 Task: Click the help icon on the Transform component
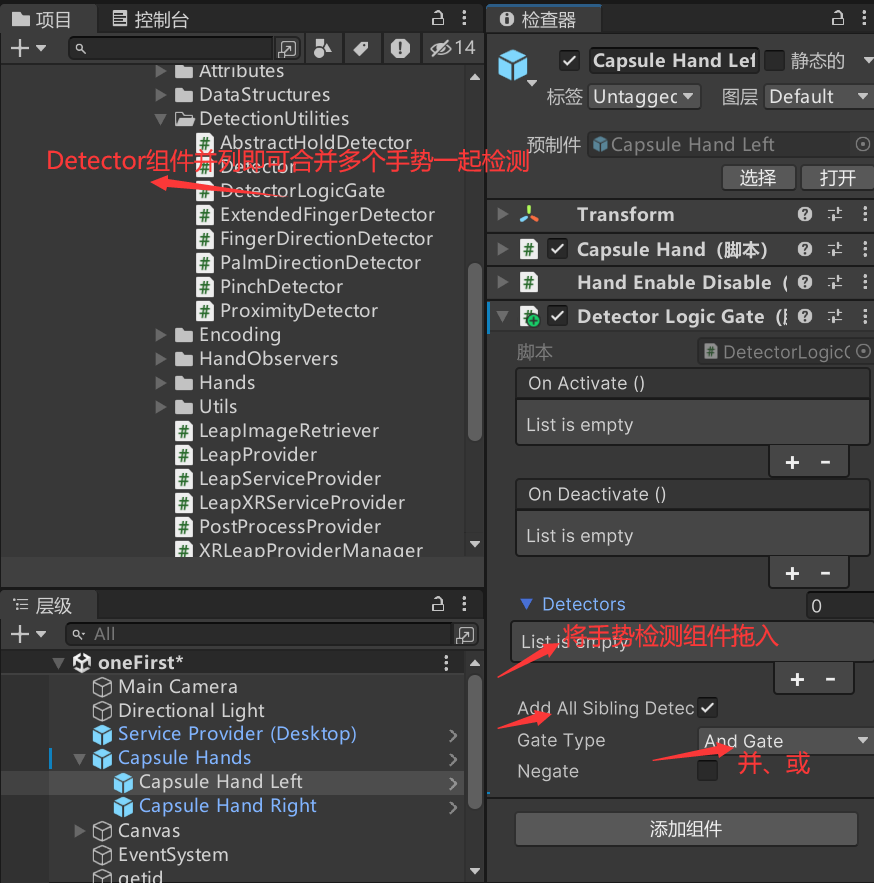click(x=806, y=214)
